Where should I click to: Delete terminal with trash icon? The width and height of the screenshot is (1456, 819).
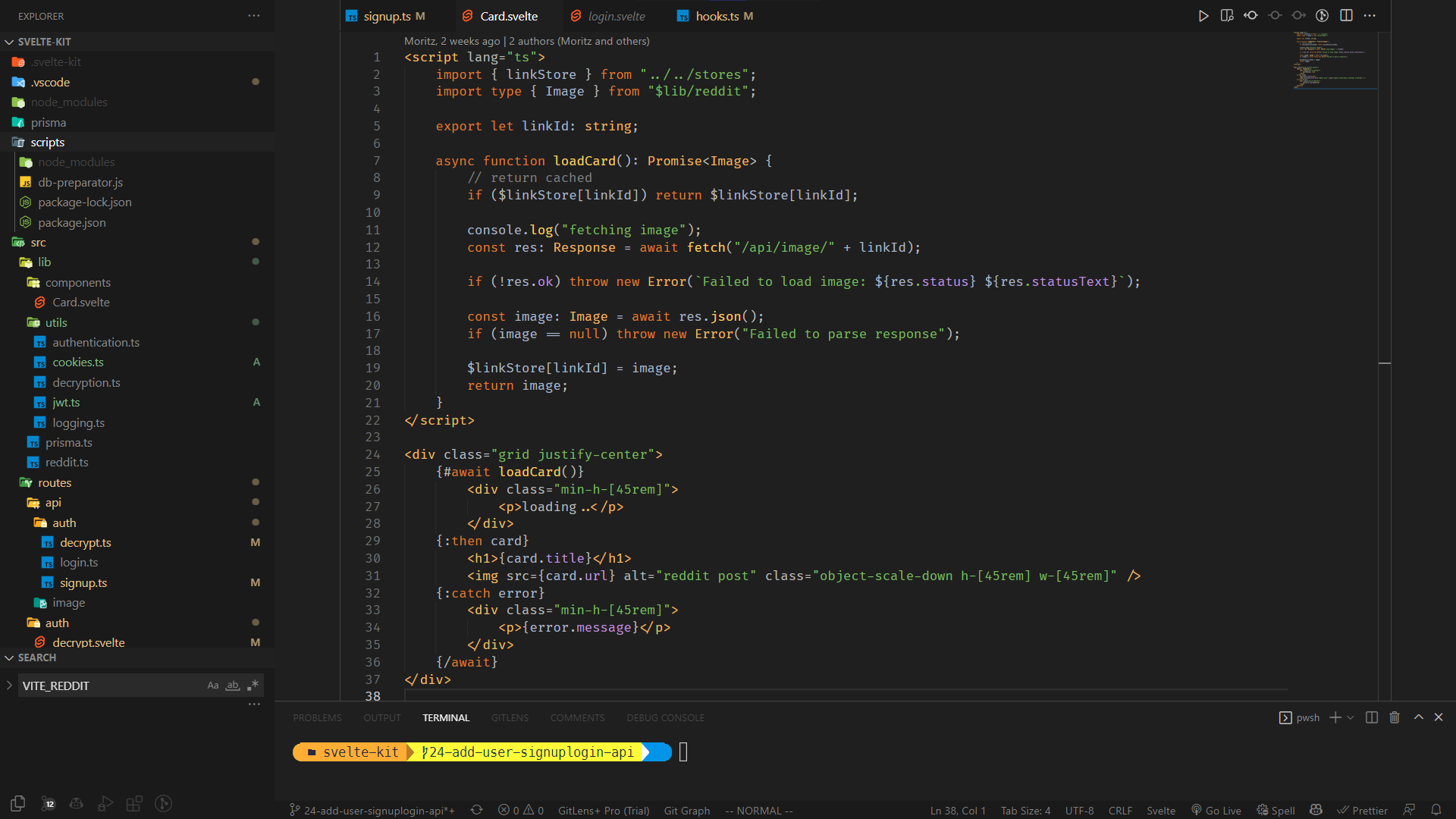pyautogui.click(x=1394, y=717)
